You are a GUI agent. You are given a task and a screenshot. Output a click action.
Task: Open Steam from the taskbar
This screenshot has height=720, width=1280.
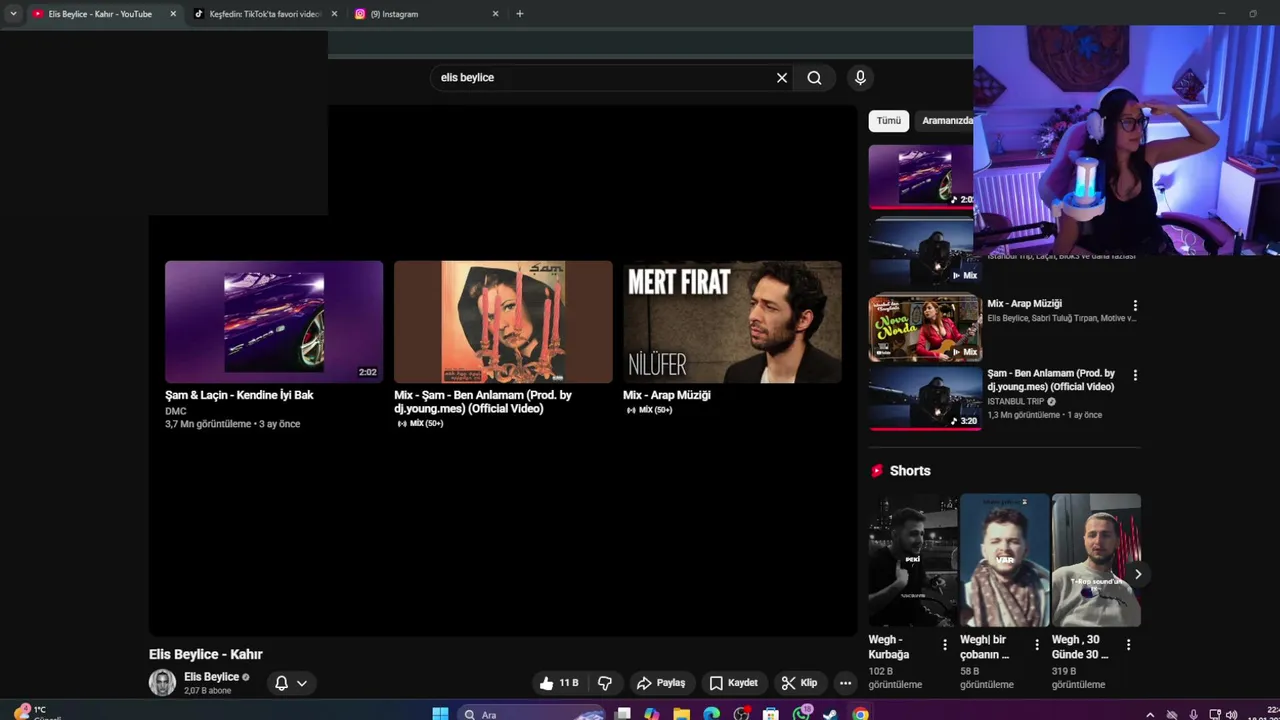click(x=830, y=714)
